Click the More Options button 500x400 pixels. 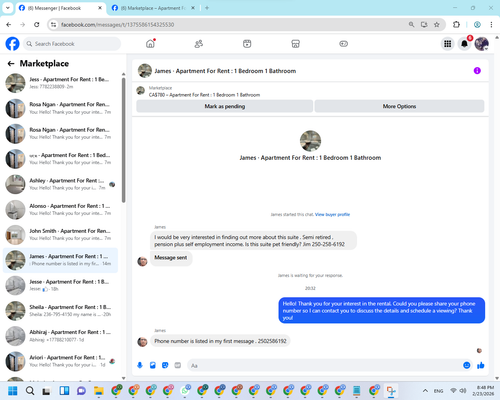[399, 106]
